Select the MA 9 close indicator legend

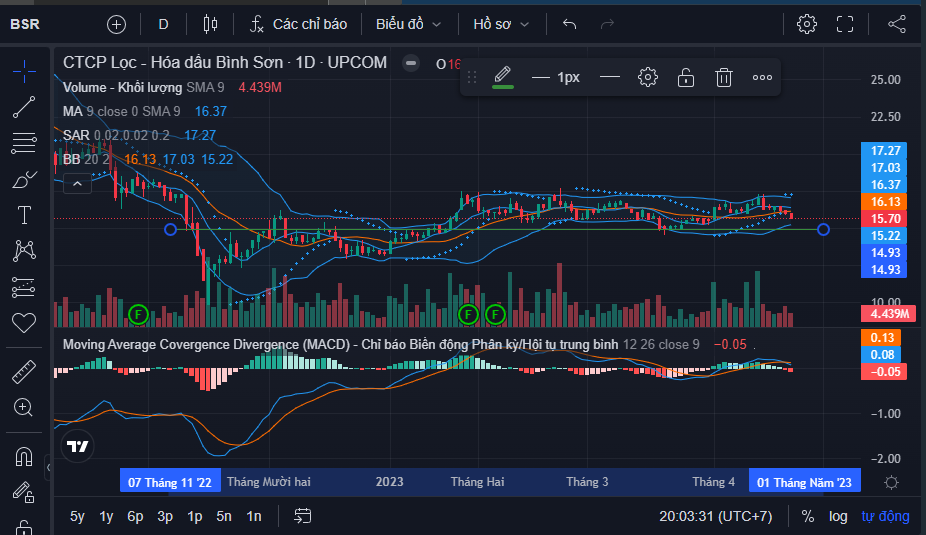coord(121,111)
